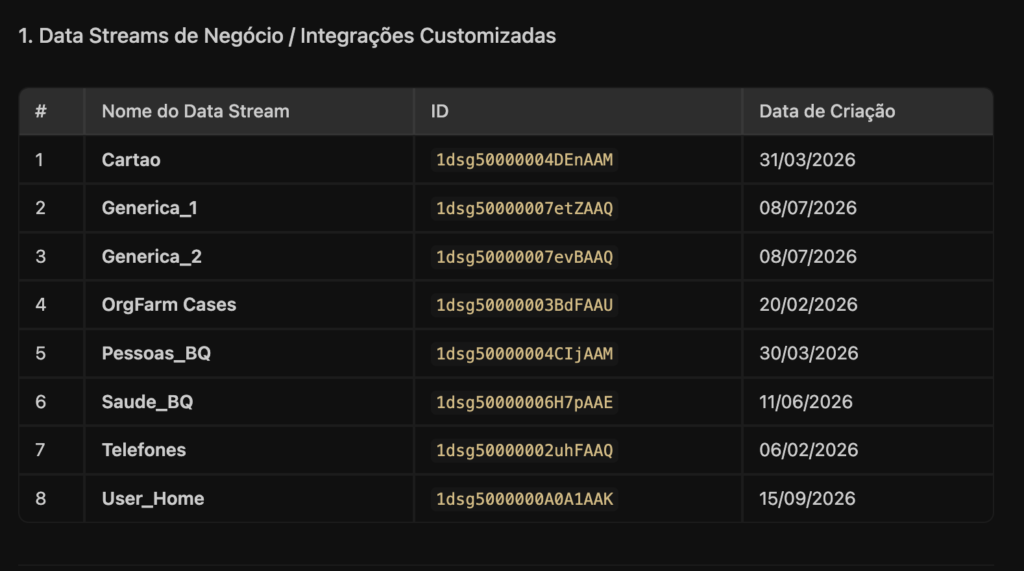This screenshot has width=1024, height=571.
Task: Click ID code 1dsg5000000A0A1AAK
Action: point(524,498)
